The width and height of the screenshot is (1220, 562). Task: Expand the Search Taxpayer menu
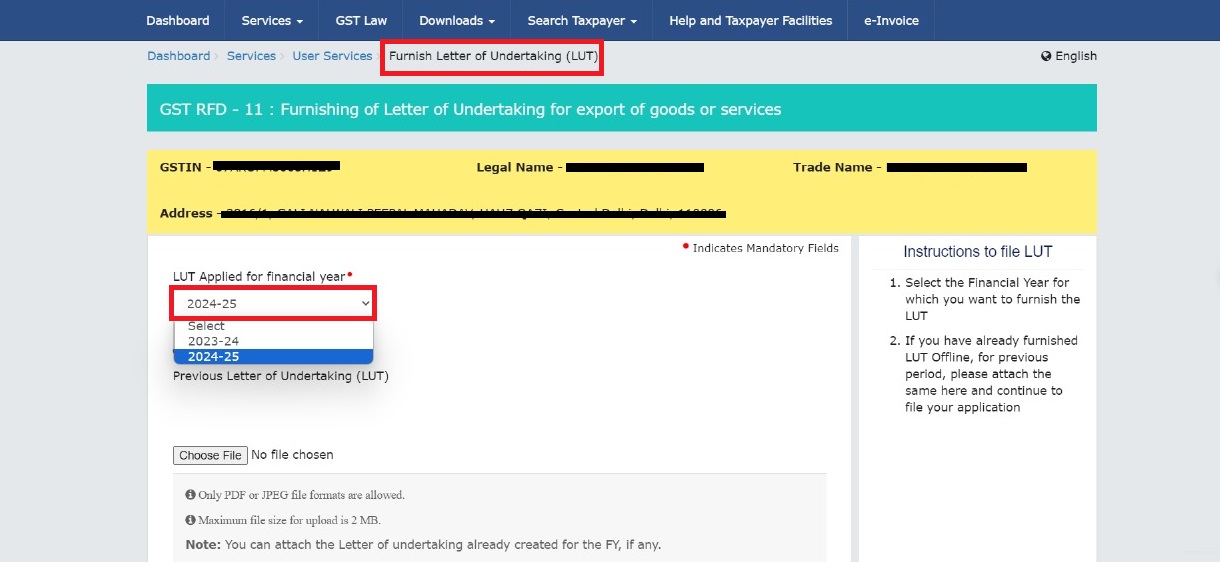coord(582,20)
